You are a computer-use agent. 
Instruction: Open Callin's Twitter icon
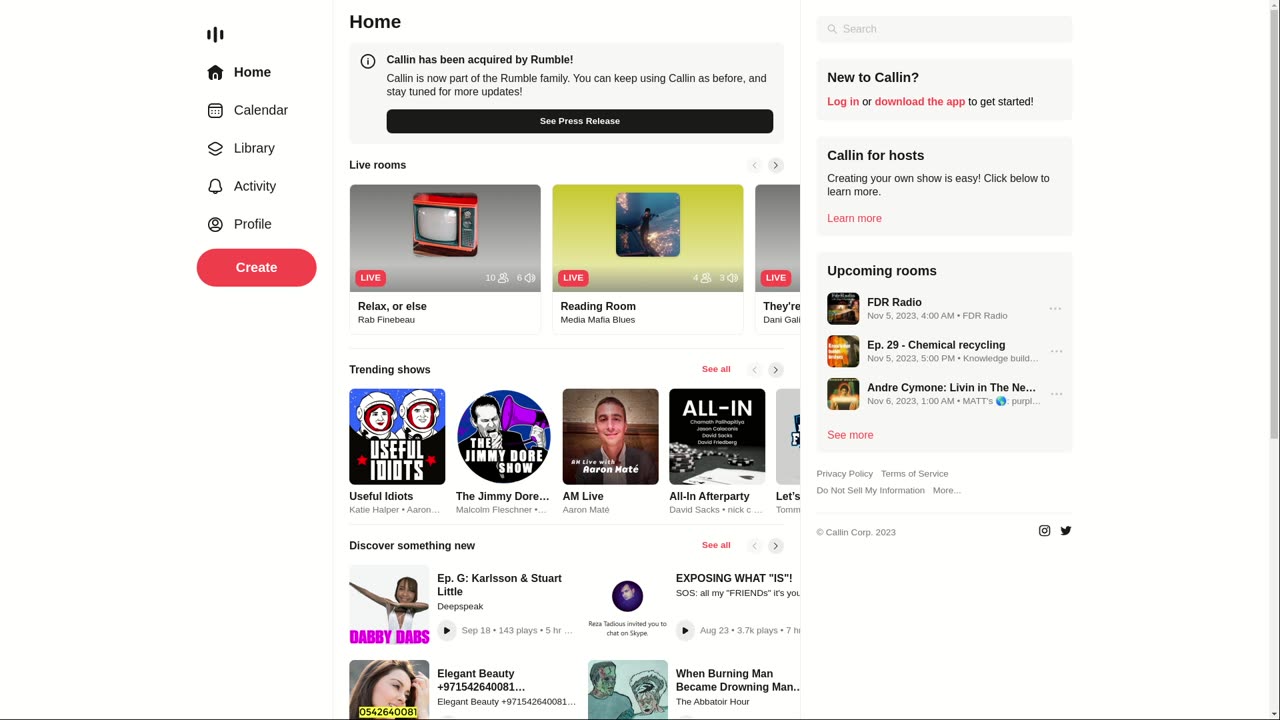coord(1065,531)
